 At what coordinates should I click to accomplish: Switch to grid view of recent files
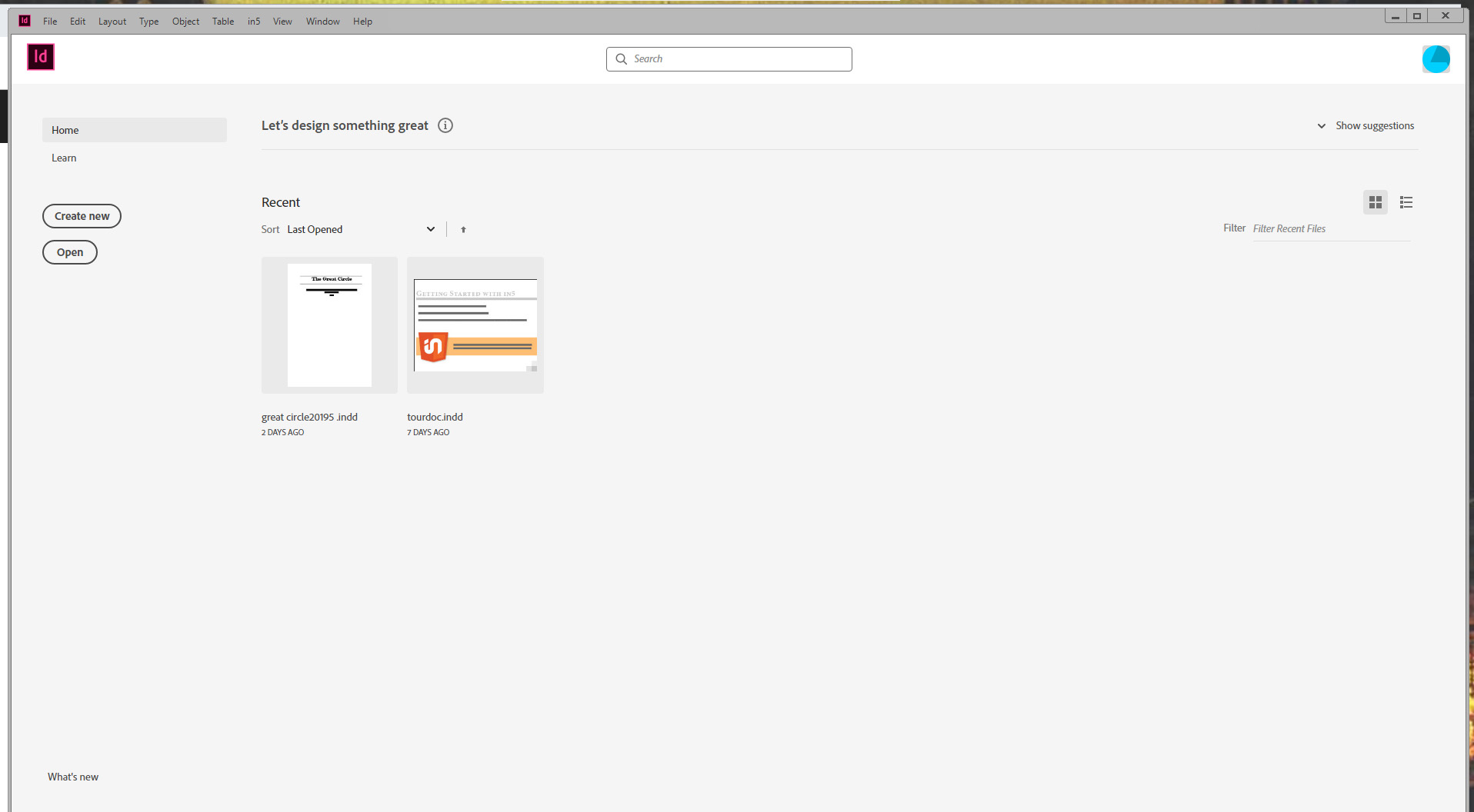pyautogui.click(x=1376, y=202)
